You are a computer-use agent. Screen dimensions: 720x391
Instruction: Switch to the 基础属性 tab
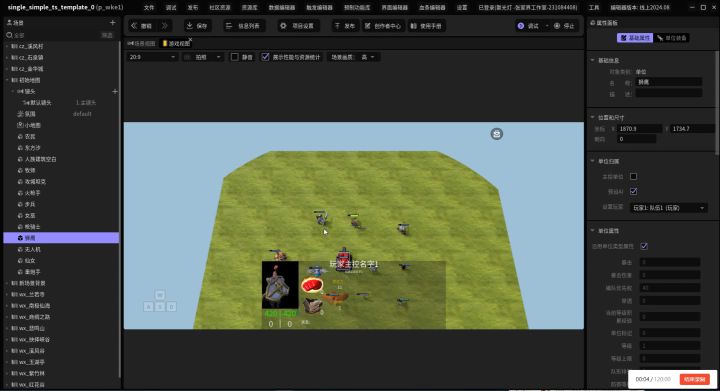635,38
